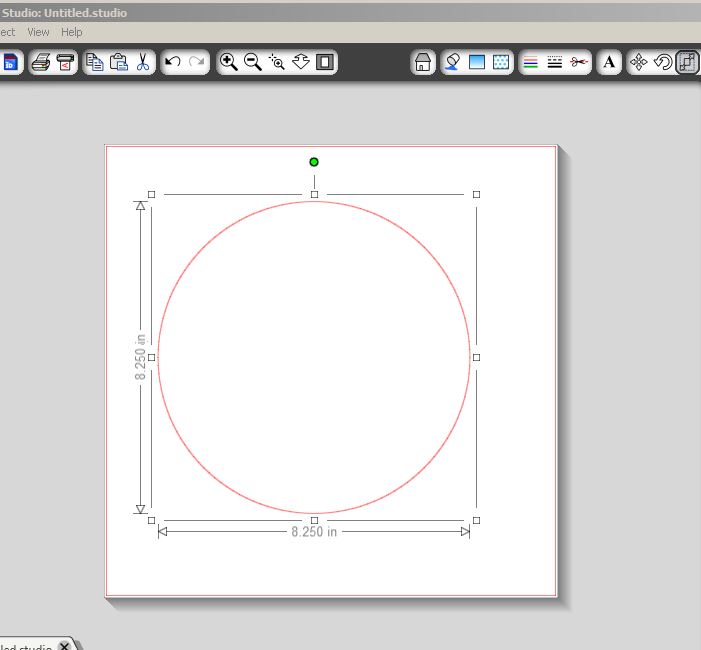Image resolution: width=701 pixels, height=650 pixels.
Task: Click the top-left corner selection handle
Action: tap(152, 194)
